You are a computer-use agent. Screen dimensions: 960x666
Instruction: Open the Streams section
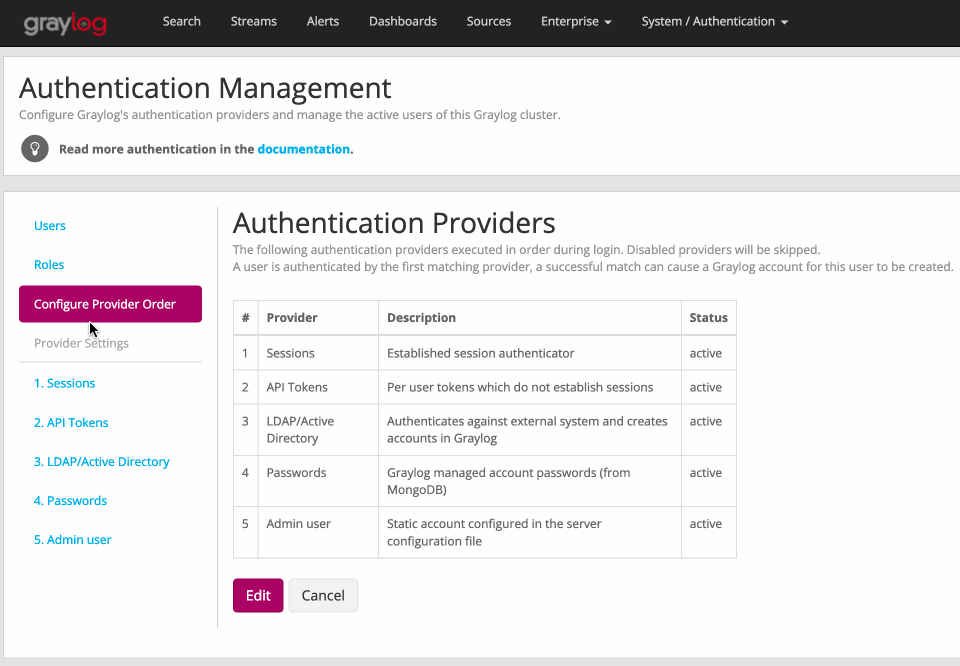click(x=253, y=21)
